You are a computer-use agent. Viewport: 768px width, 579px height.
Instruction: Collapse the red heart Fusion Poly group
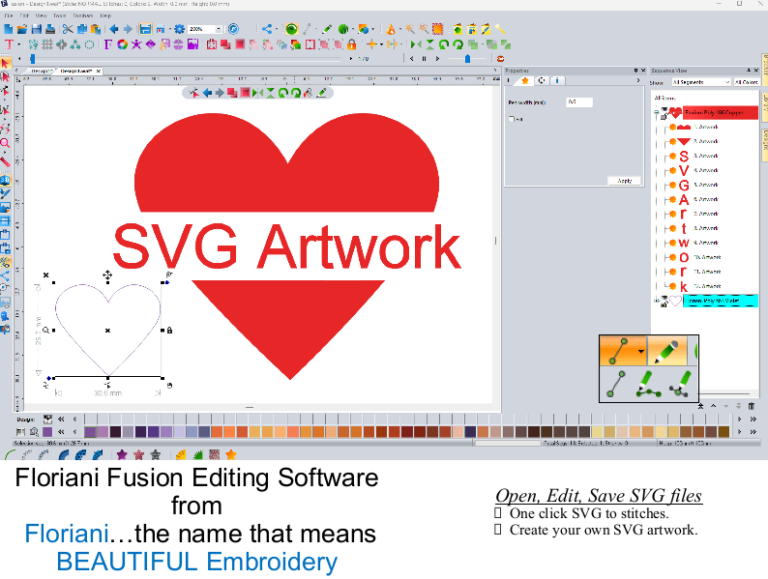(657, 113)
